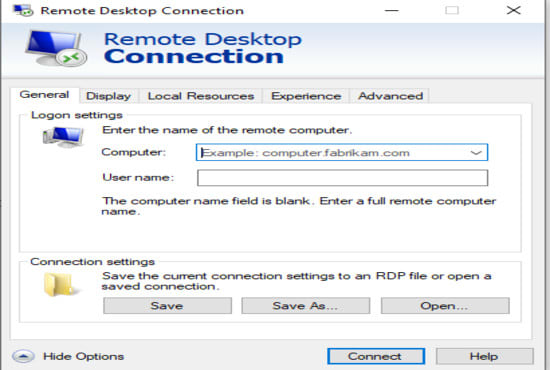Image resolution: width=550 pixels, height=370 pixels.
Task: Click the Open... button
Action: [x=445, y=306]
